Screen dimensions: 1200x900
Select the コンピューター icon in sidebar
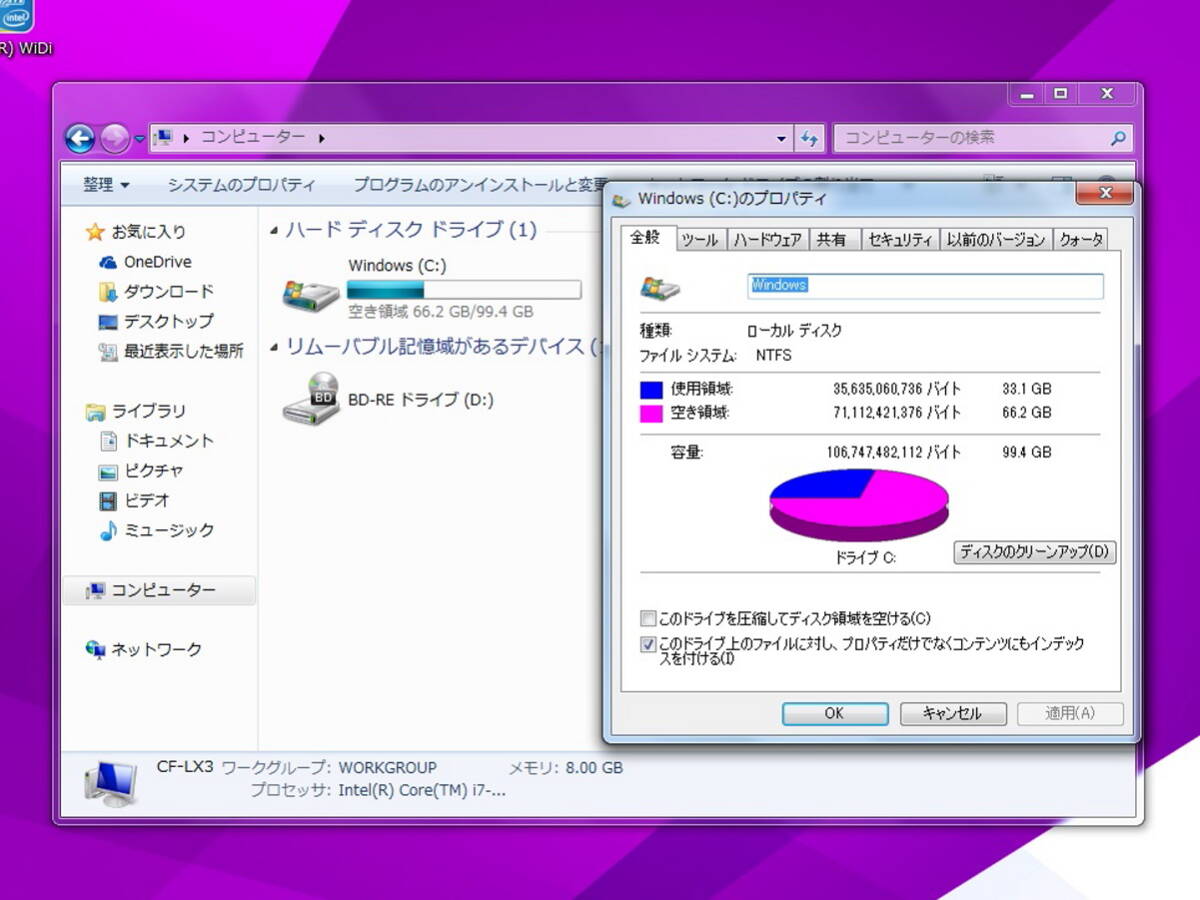click(x=95, y=591)
